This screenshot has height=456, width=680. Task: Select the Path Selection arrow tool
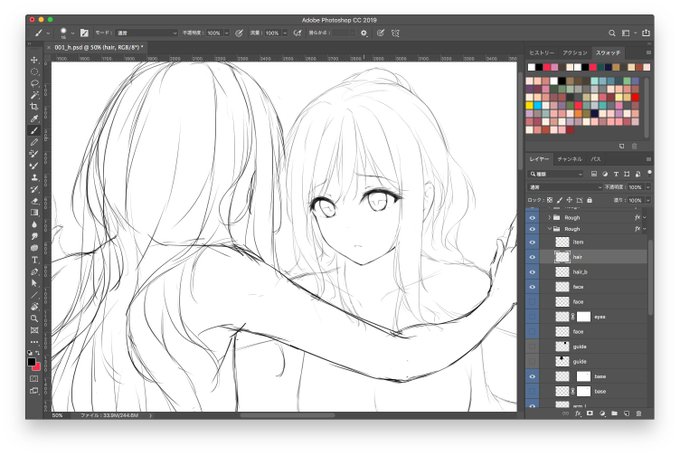pyautogui.click(x=34, y=283)
